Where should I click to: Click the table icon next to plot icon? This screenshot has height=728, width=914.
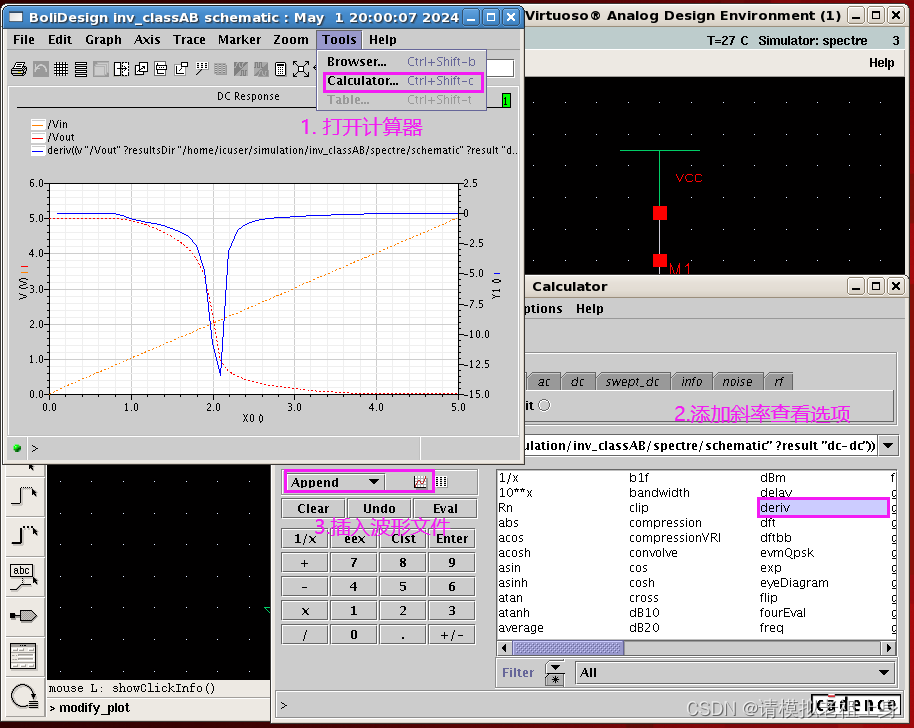[x=441, y=482]
